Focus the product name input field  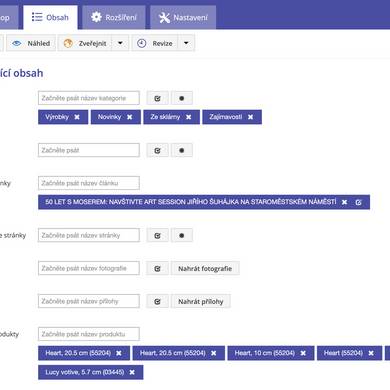coord(89,334)
